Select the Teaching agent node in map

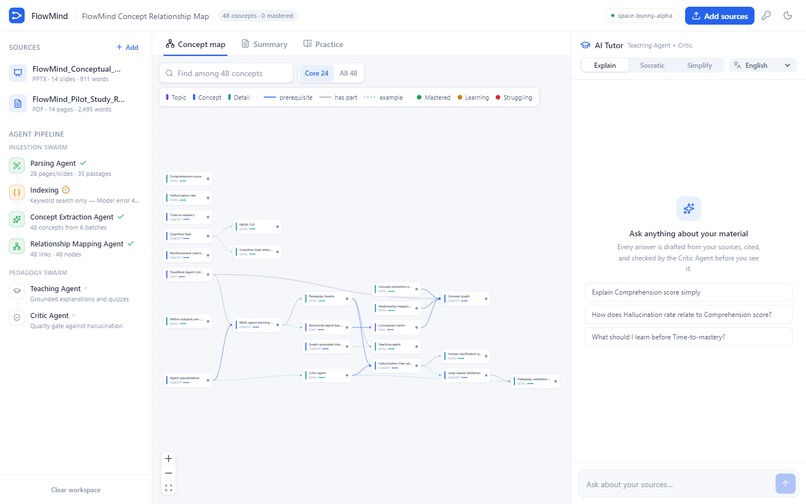coord(396,346)
